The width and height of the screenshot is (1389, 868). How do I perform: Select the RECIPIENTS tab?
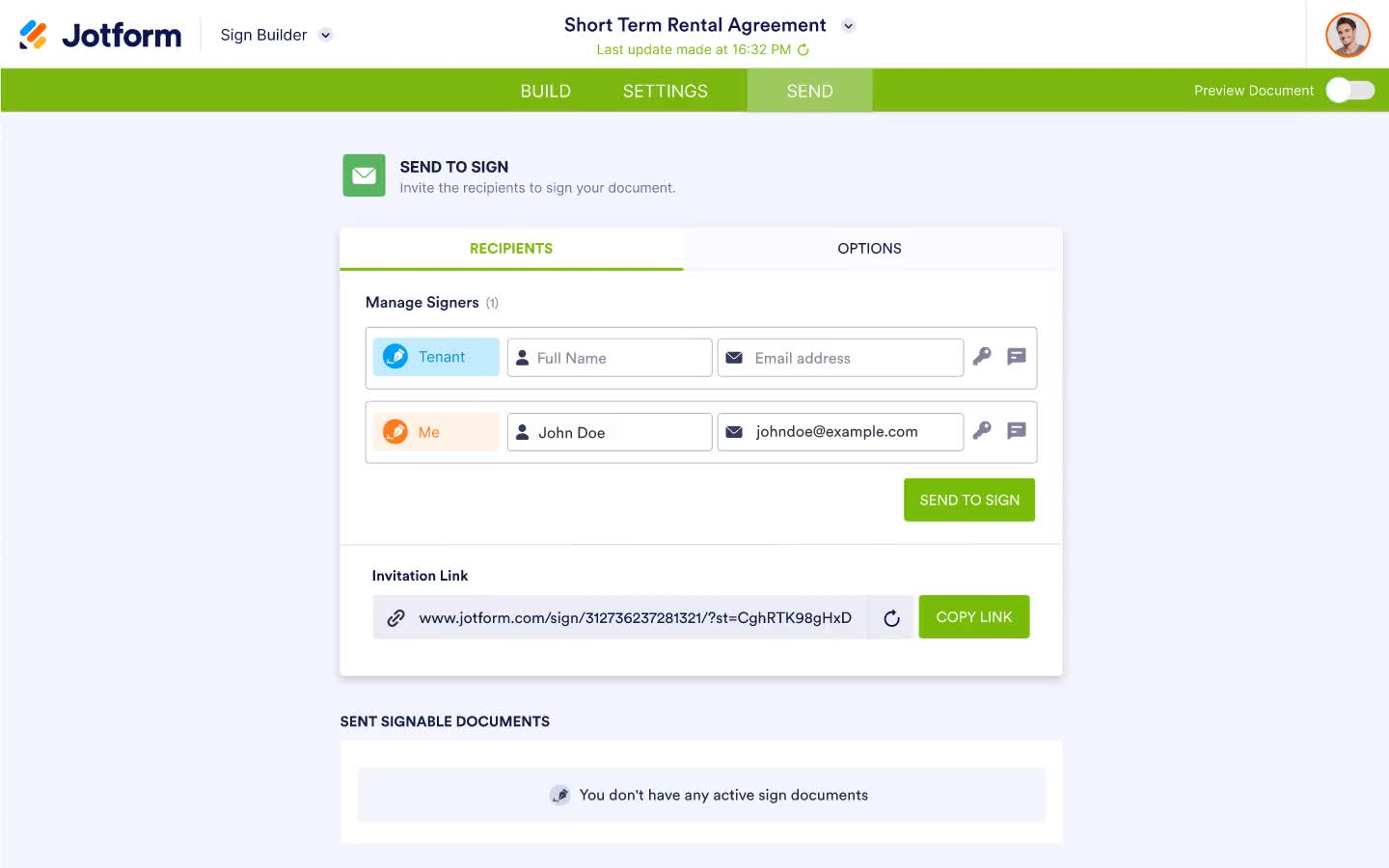pos(510,248)
